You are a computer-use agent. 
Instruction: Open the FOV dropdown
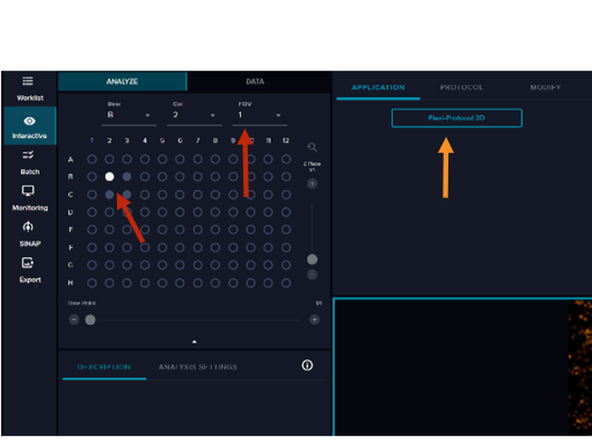coord(260,115)
